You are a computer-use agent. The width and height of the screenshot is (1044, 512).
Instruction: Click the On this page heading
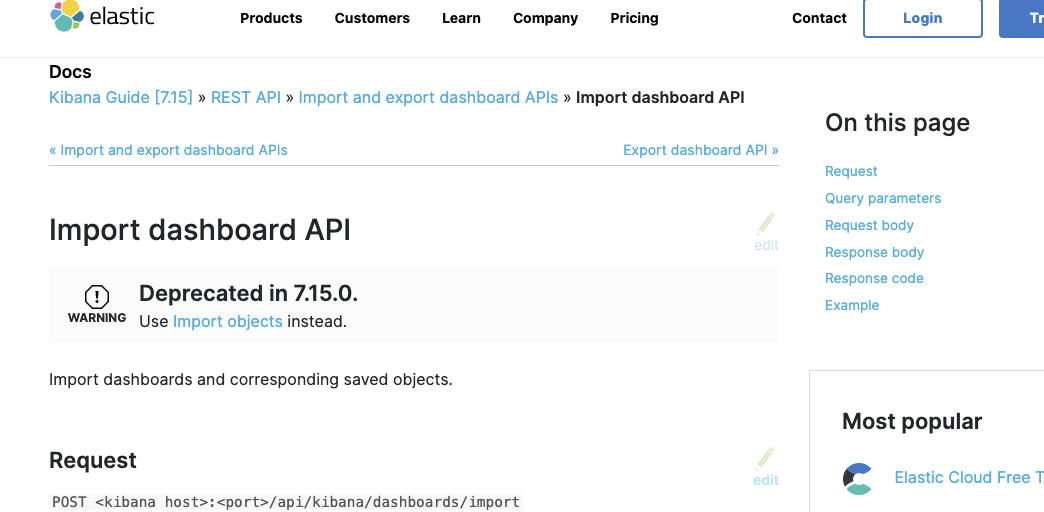coord(897,123)
